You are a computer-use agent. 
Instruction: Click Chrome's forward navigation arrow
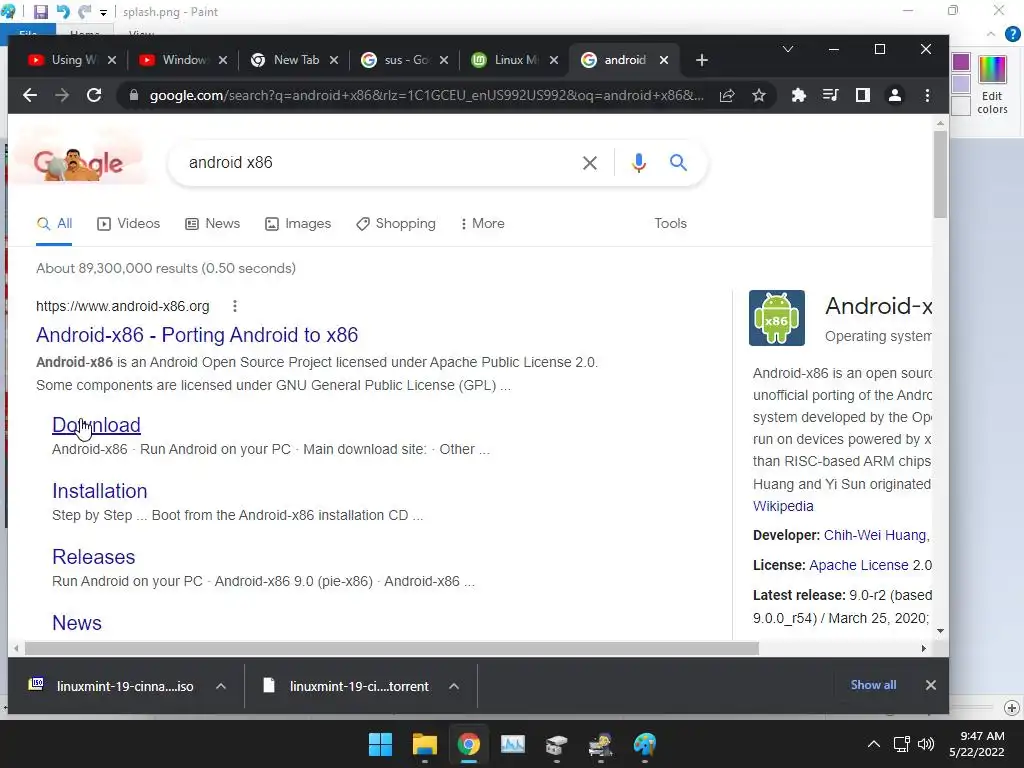tap(62, 95)
